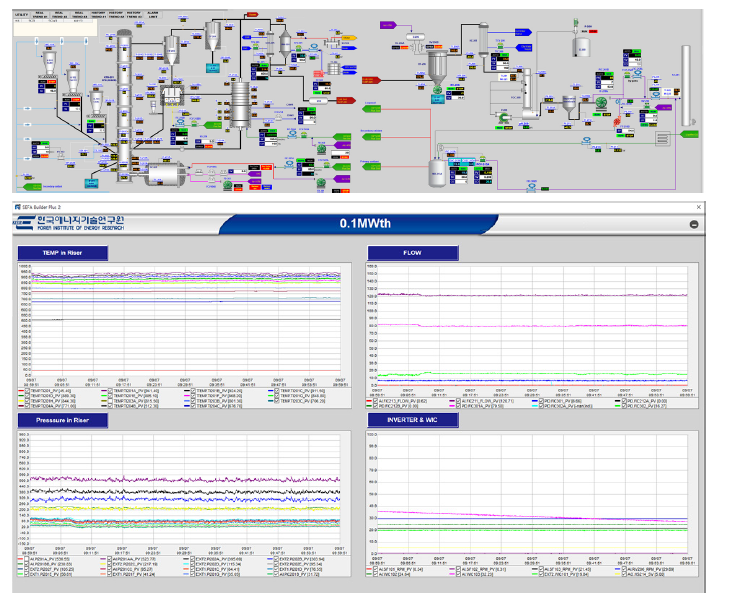The height and width of the screenshot is (595, 739).
Task: Toggle AI.SF101_RPM_PV checkbox in Inverter legend
Action: [x=376, y=569]
